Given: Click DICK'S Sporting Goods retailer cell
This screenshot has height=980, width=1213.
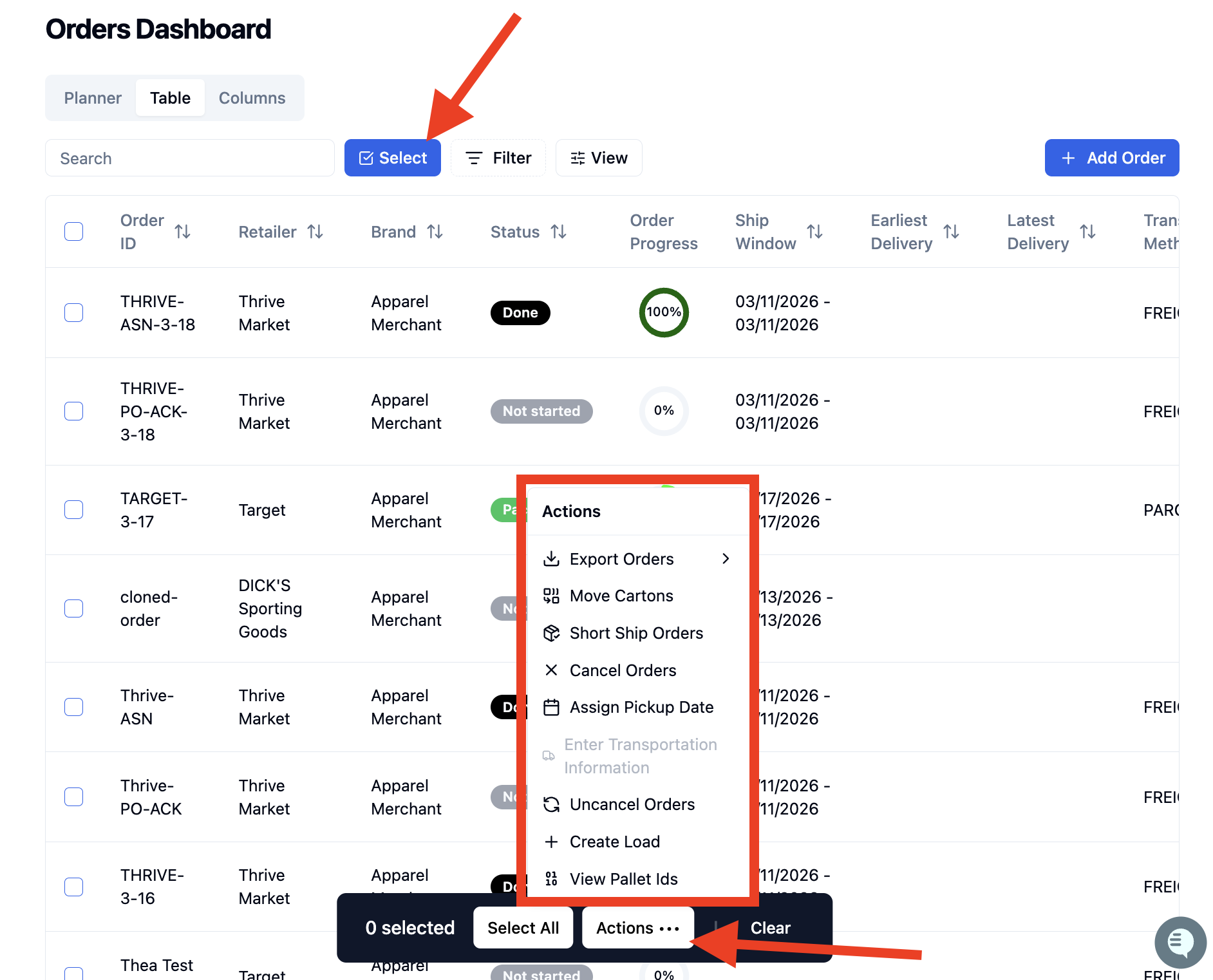Looking at the screenshot, I should [270, 608].
